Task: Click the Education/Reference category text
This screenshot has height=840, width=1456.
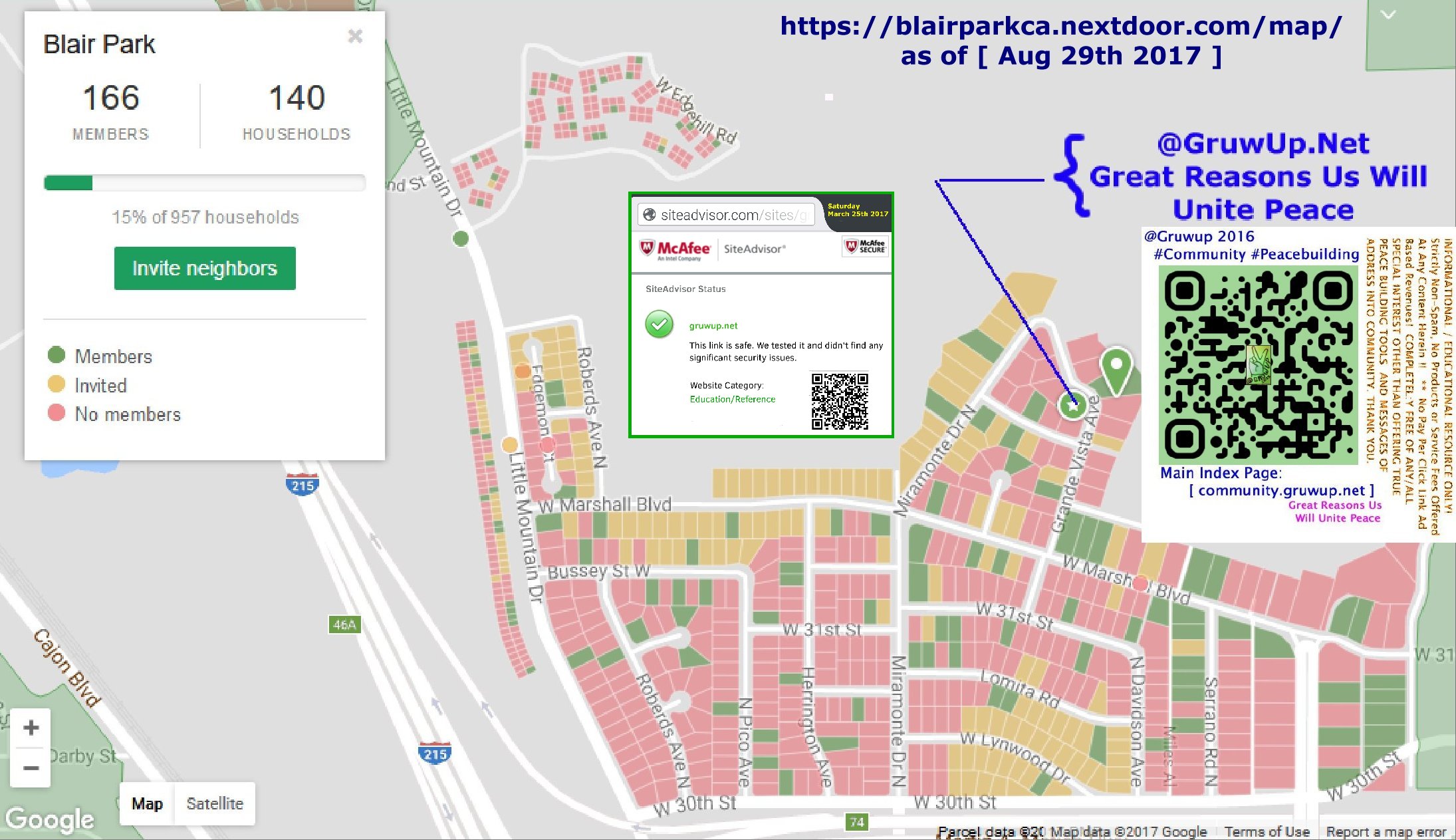Action: (732, 399)
